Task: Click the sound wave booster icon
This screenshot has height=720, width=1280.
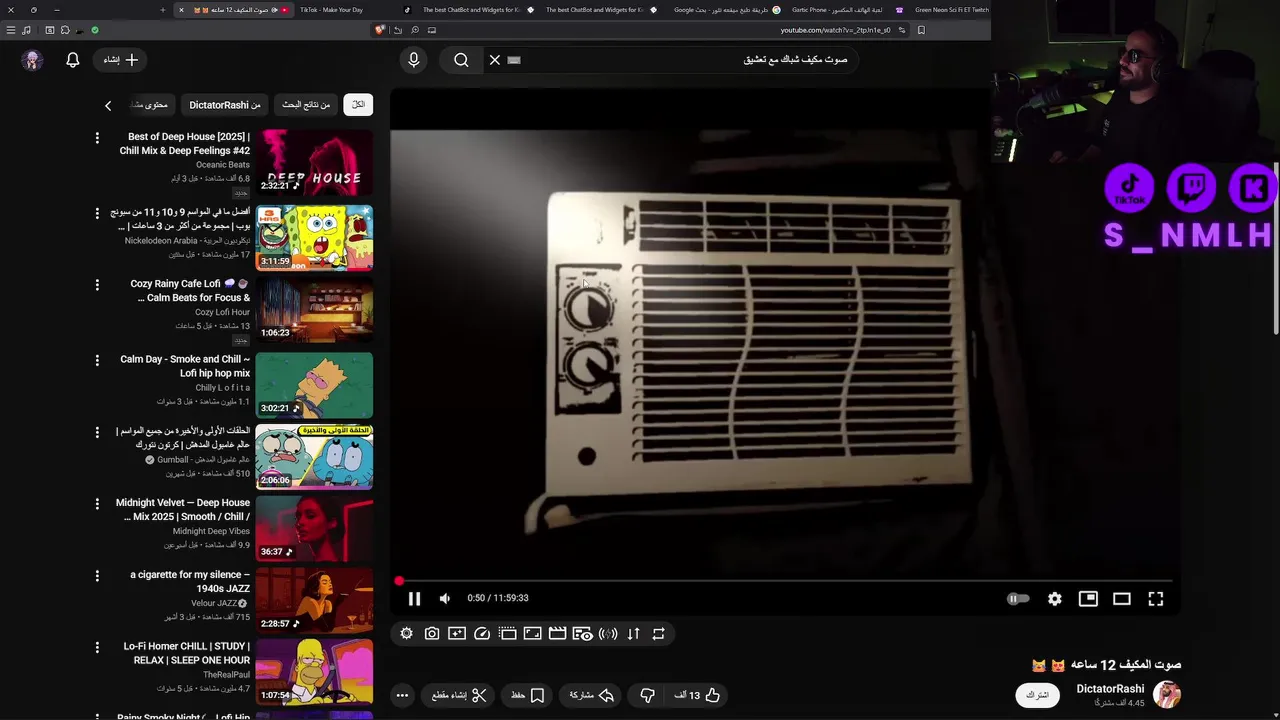Action: (x=608, y=633)
